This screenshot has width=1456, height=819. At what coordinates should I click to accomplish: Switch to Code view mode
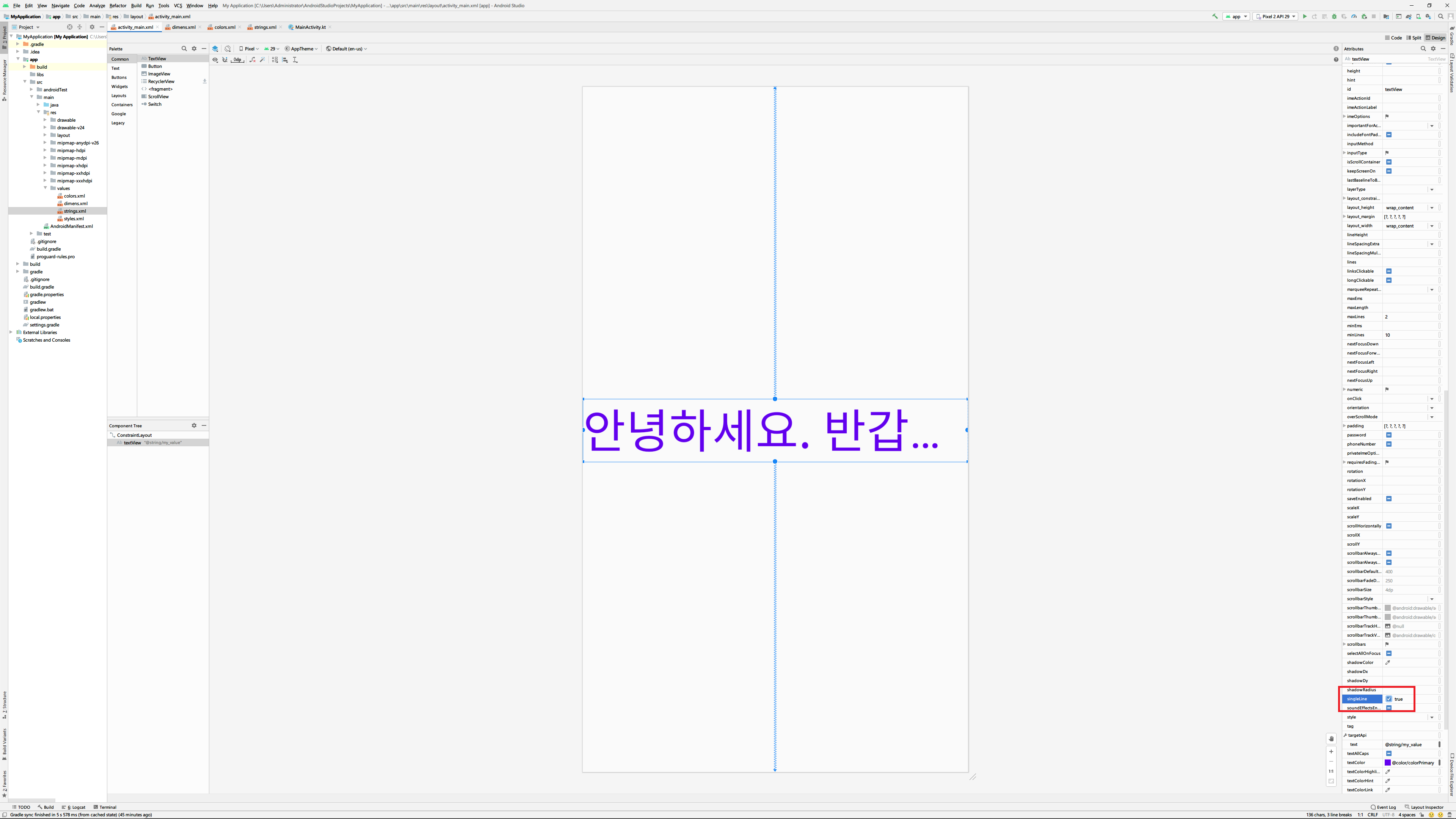click(1393, 38)
